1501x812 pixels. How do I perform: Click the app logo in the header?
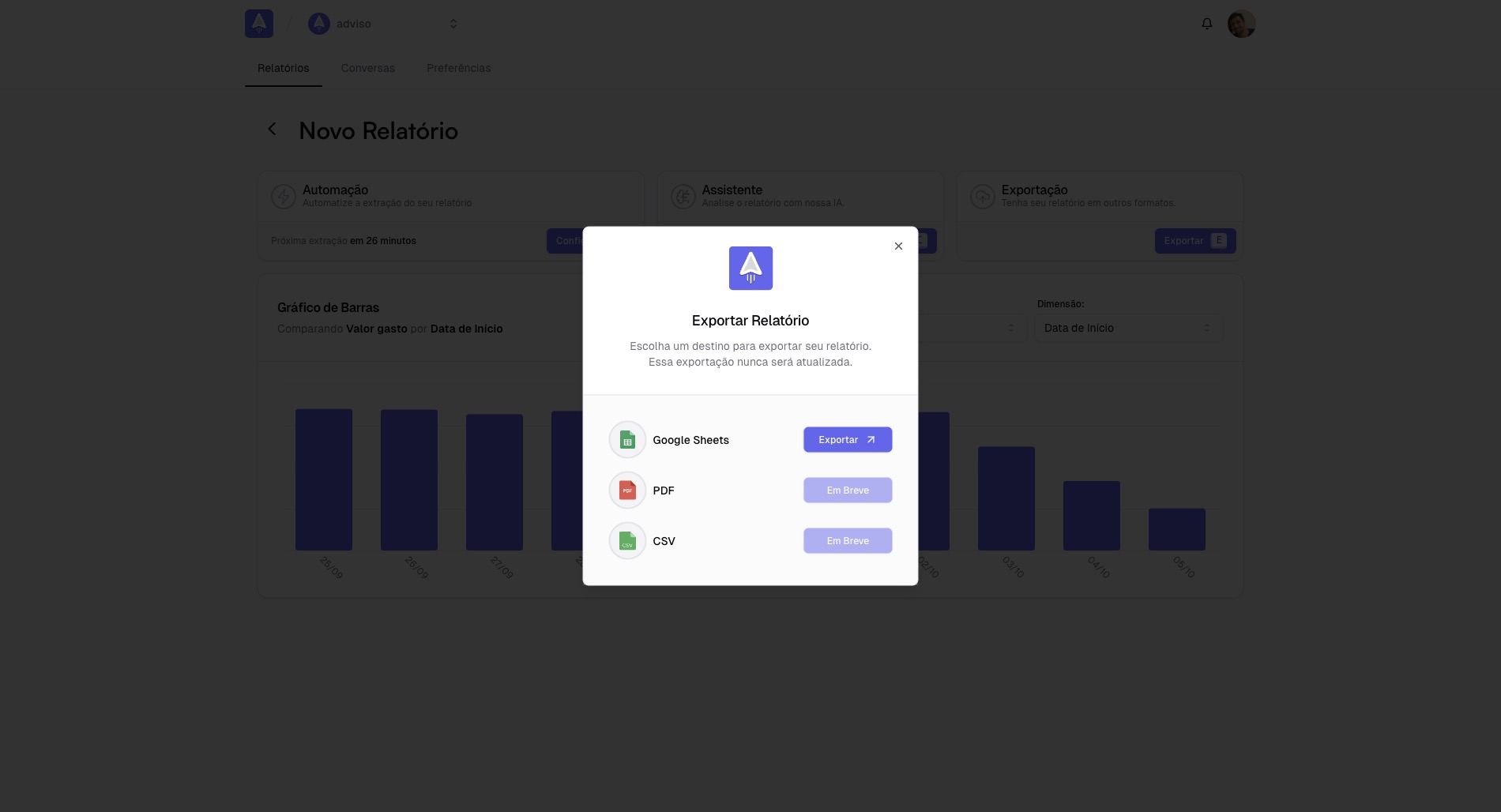(259, 24)
